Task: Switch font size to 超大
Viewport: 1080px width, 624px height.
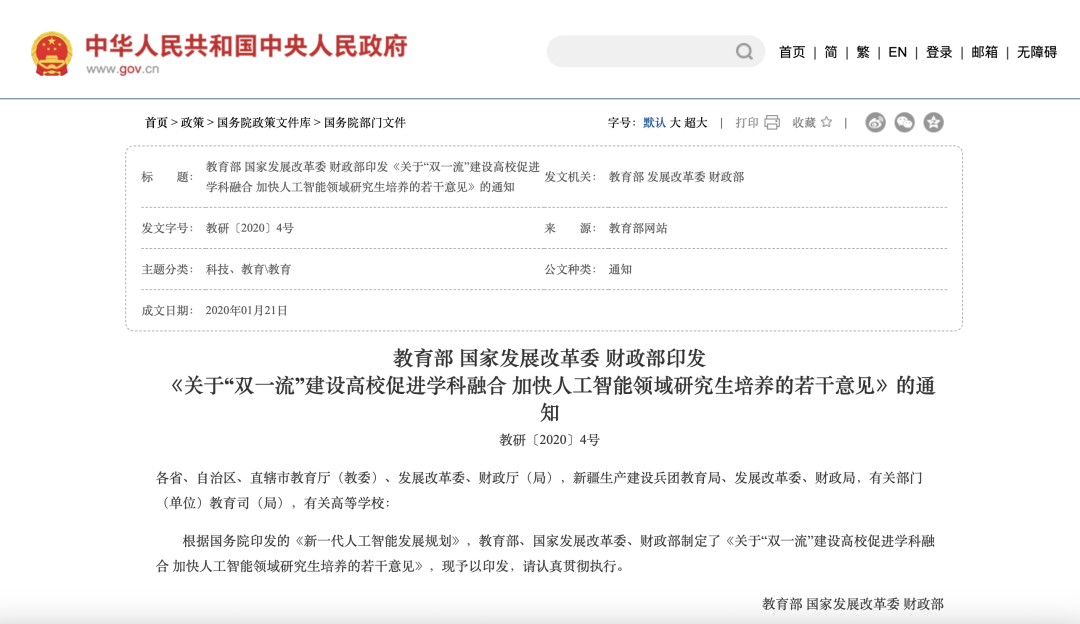Action: (x=696, y=123)
